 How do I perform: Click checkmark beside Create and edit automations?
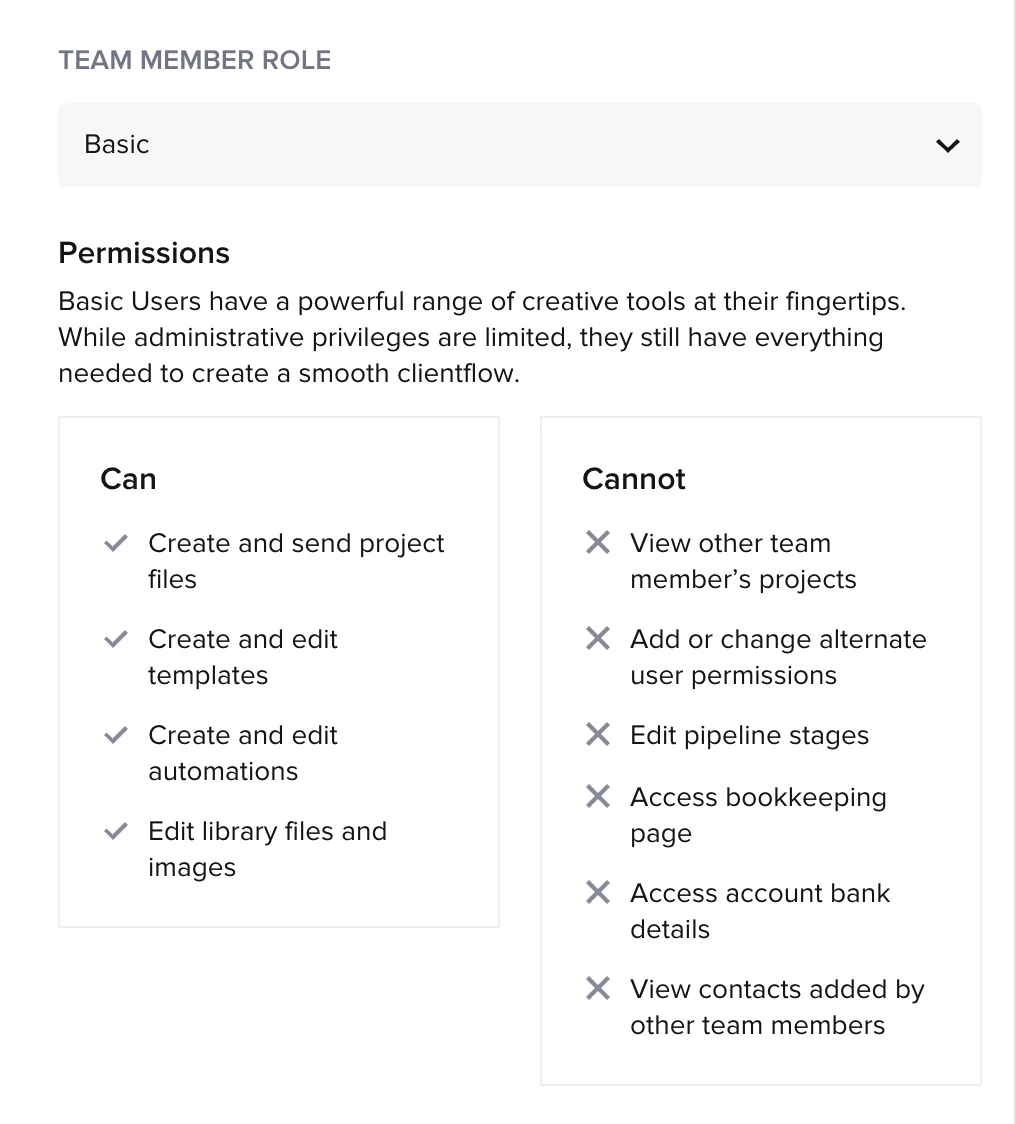(x=116, y=736)
